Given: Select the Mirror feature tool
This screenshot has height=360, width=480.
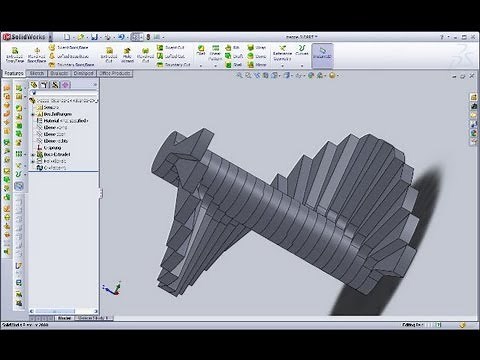Looking at the screenshot, I should coord(257,65).
